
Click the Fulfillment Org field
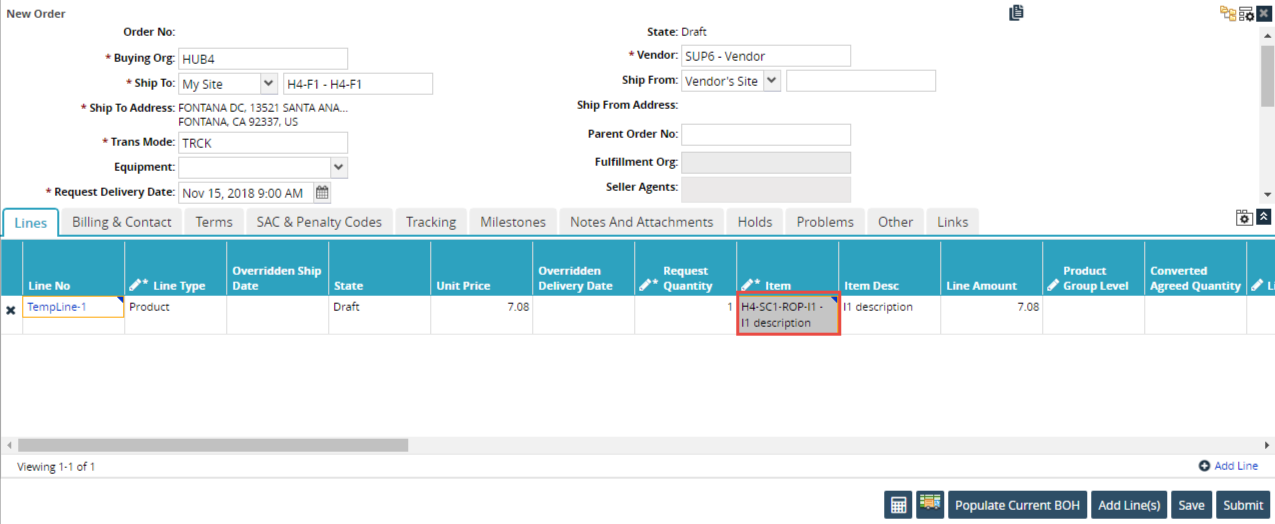(766, 162)
